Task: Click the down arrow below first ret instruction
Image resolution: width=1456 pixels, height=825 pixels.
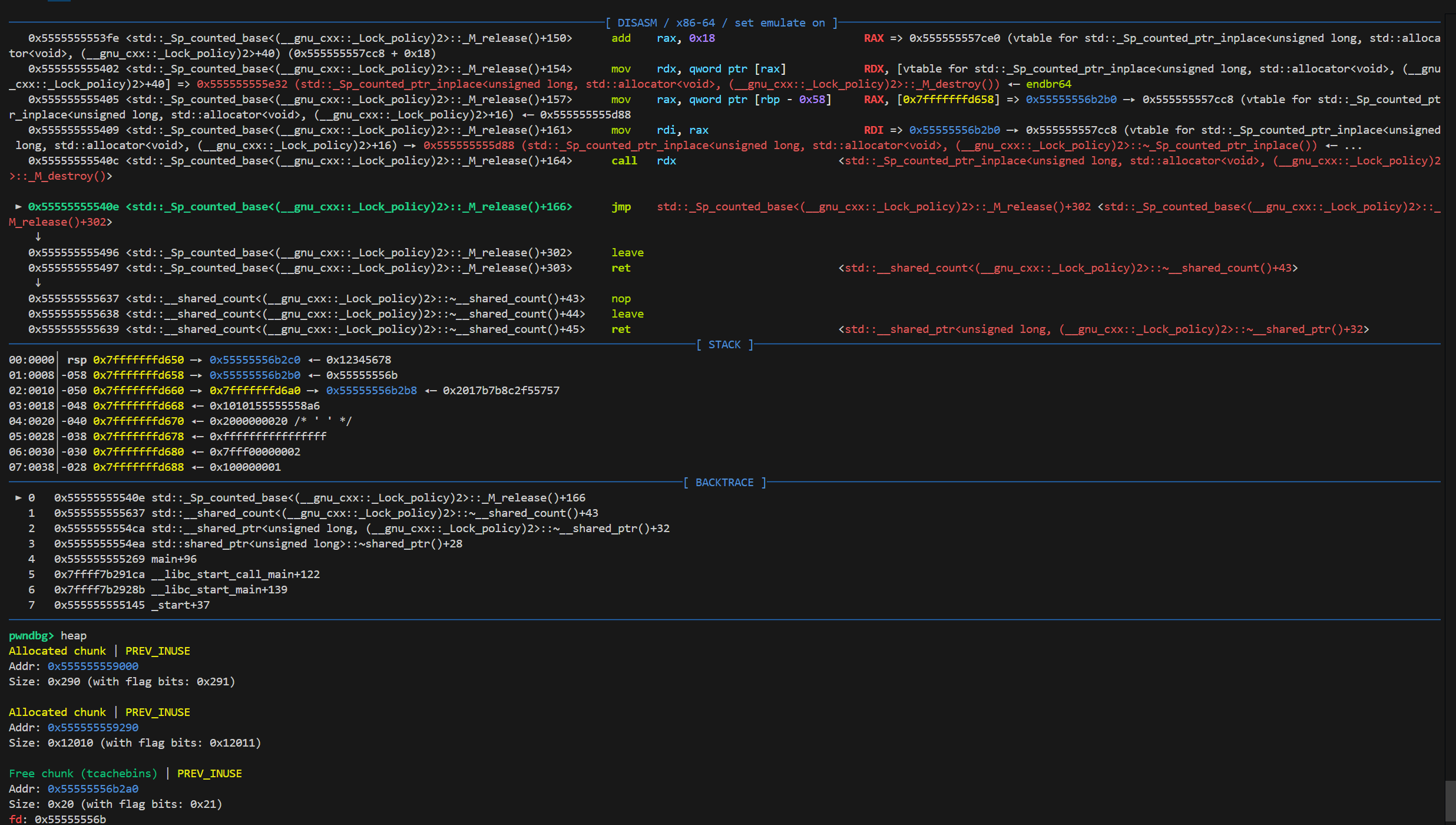Action: 38,283
